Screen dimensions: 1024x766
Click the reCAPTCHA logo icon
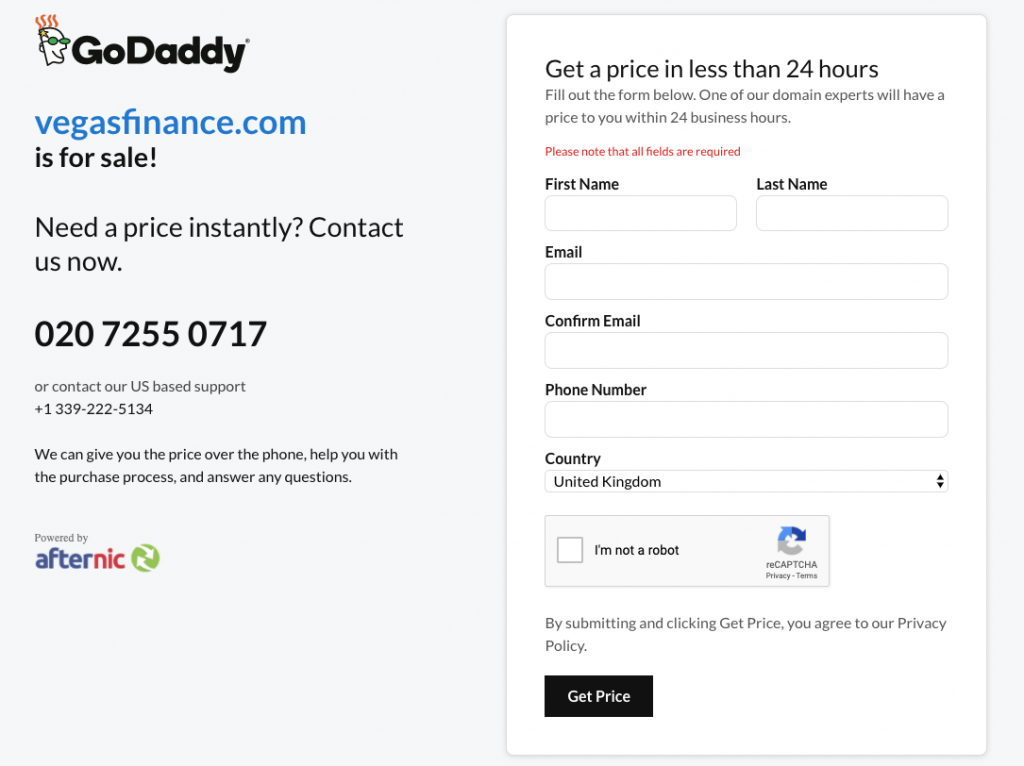(791, 541)
